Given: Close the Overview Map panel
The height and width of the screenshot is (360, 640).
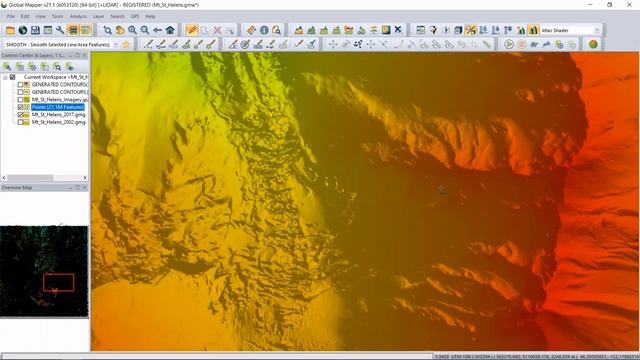Looking at the screenshot, I should [84, 187].
